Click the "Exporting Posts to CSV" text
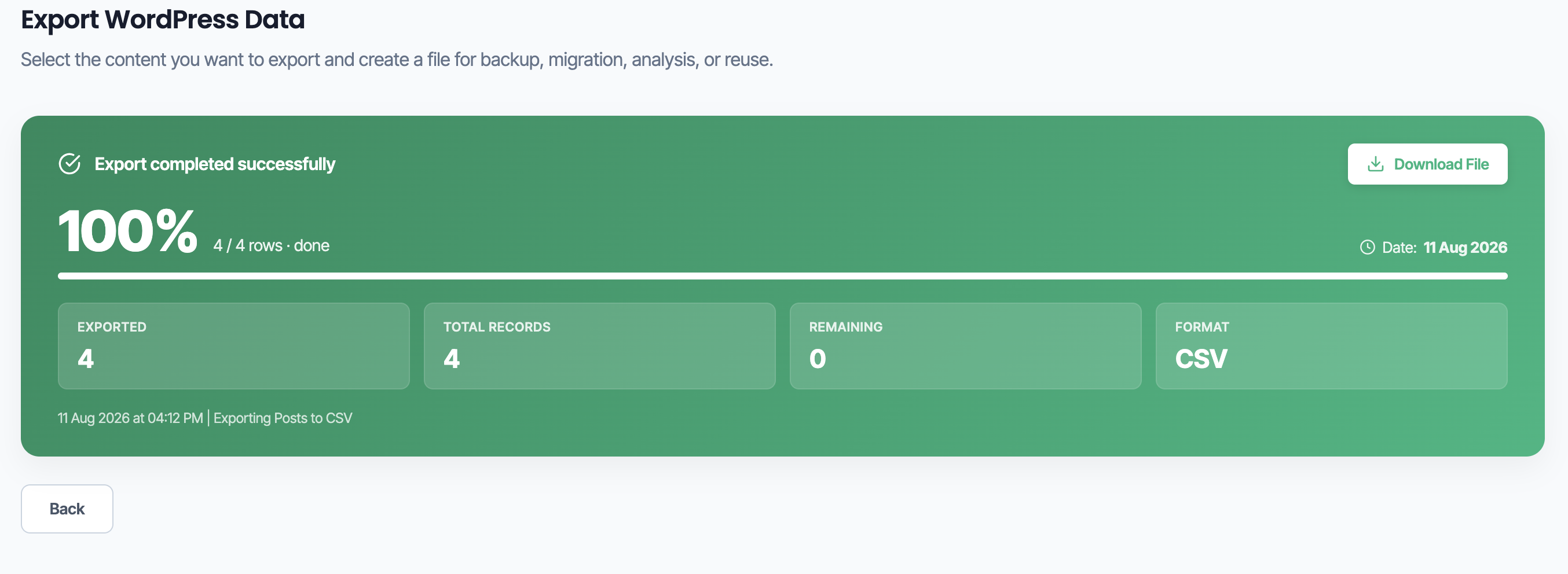Screen dimensions: 1568x574 click(x=283, y=418)
